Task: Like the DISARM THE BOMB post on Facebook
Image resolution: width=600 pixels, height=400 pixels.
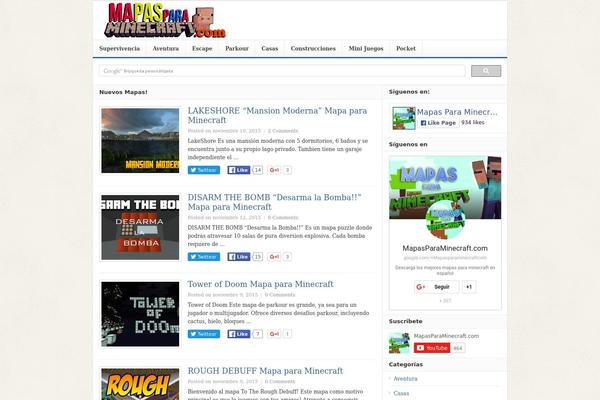Action: tap(239, 257)
